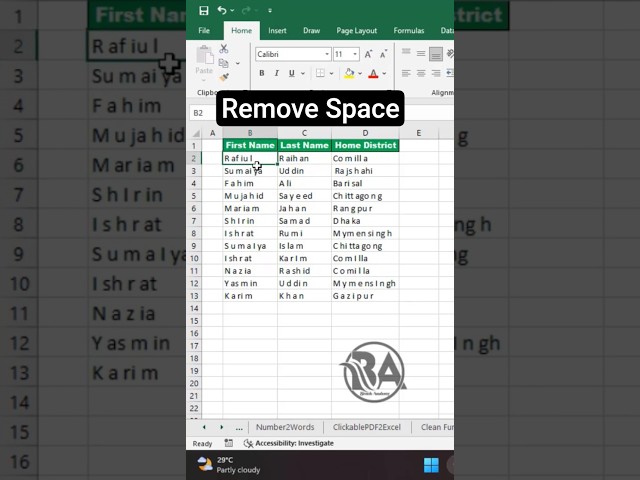Click the macro record icon in status bar
The width and height of the screenshot is (640, 480).
click(x=229, y=443)
